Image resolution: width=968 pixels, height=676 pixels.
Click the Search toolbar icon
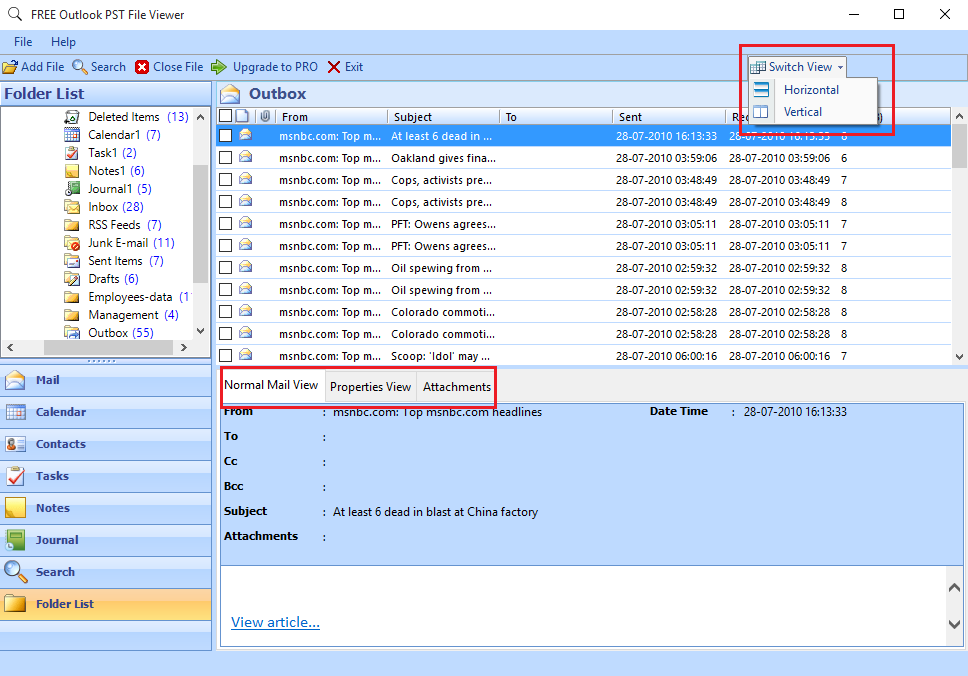tap(99, 67)
